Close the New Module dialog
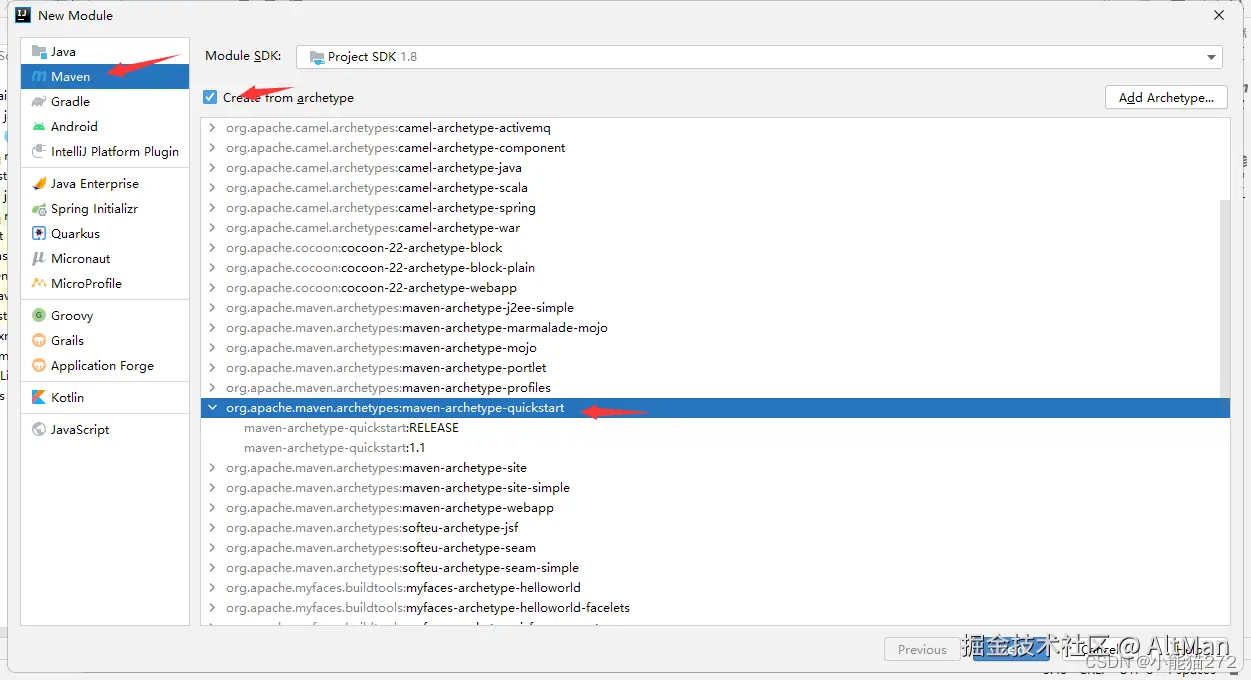 coord(1218,15)
